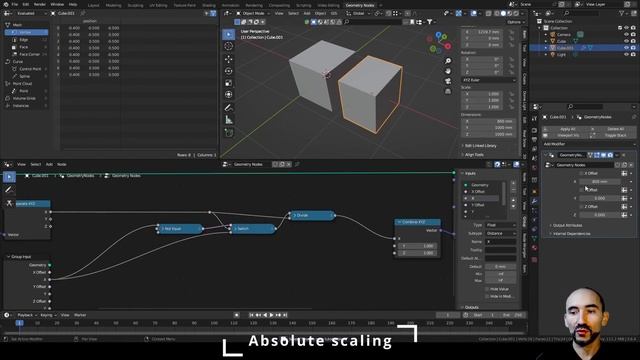Screen dimensions: 640x360
Task: Click Apply All modifiers button
Action: [567, 129]
